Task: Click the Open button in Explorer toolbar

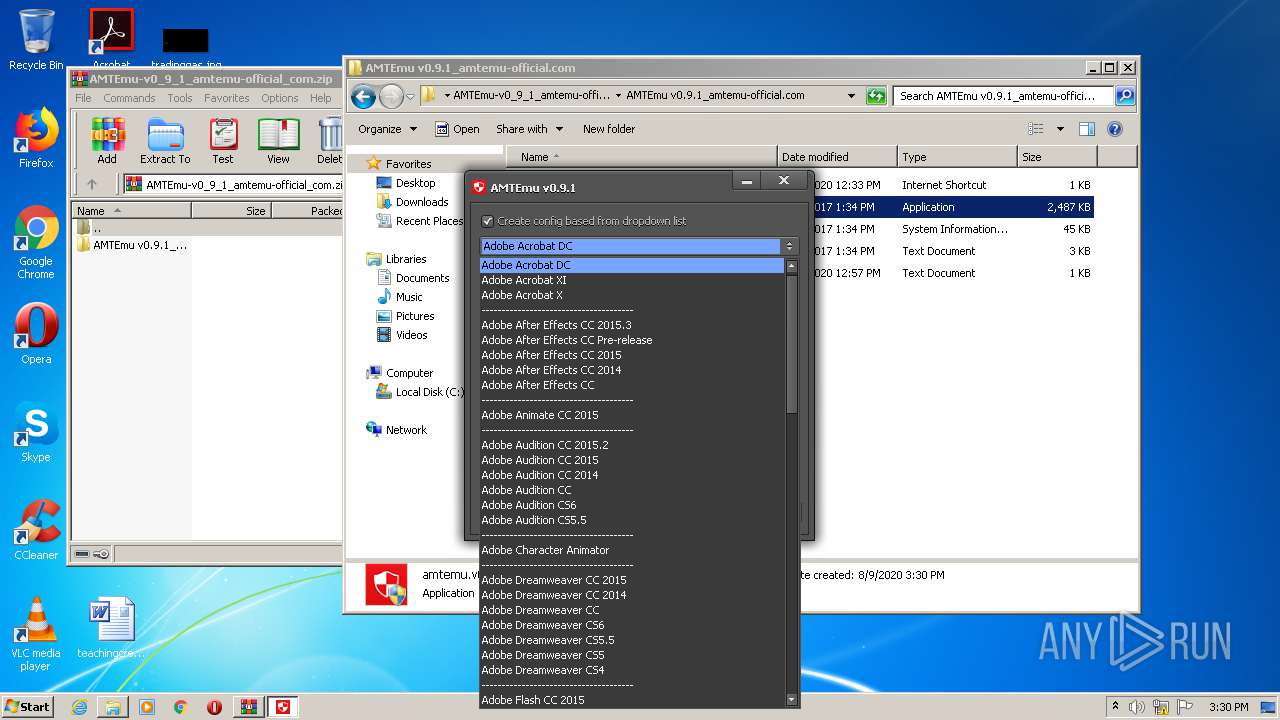Action: tap(457, 129)
